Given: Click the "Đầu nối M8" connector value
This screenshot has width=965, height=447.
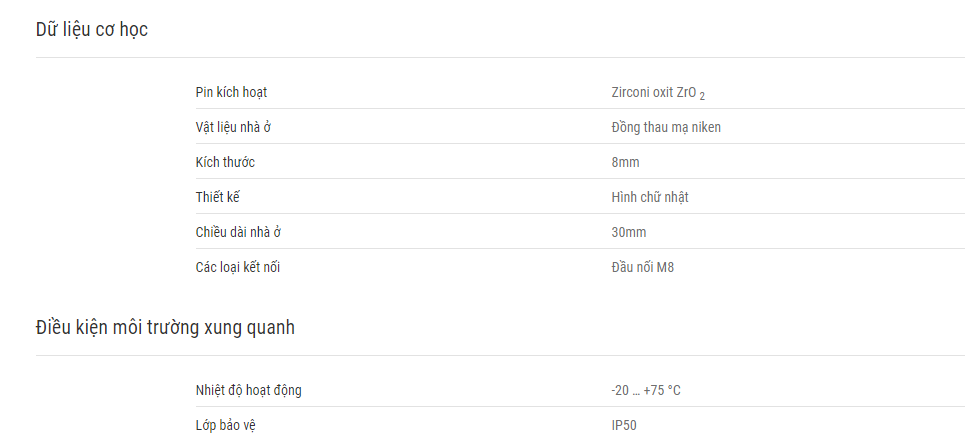Looking at the screenshot, I should [x=643, y=268].
